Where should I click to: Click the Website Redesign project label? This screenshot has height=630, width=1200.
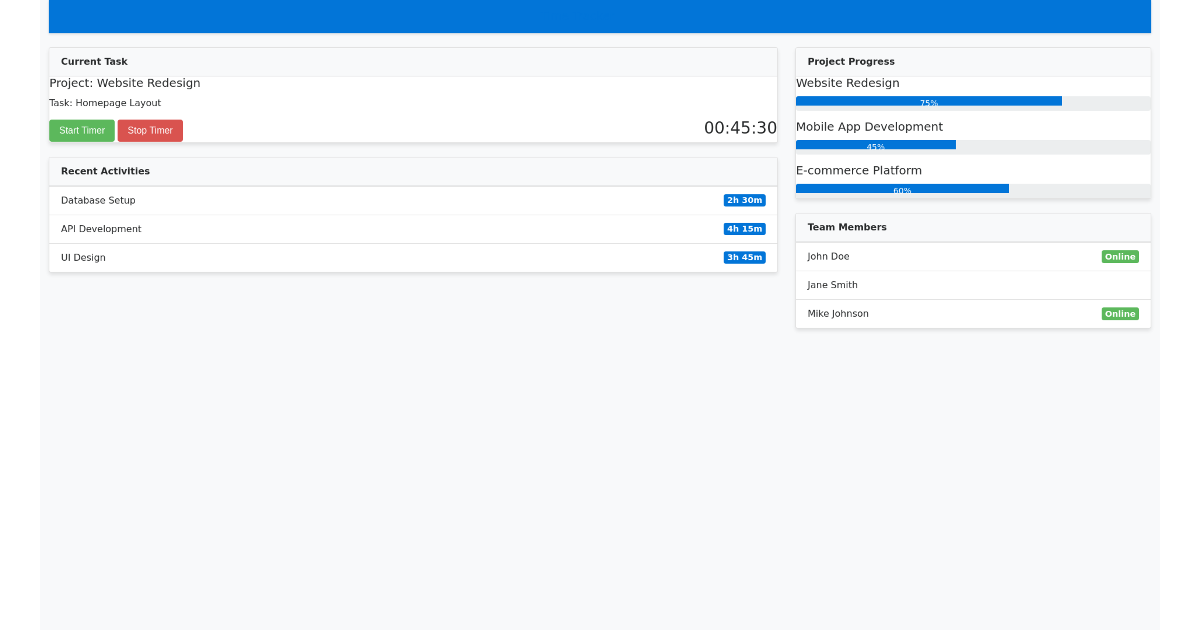click(847, 83)
